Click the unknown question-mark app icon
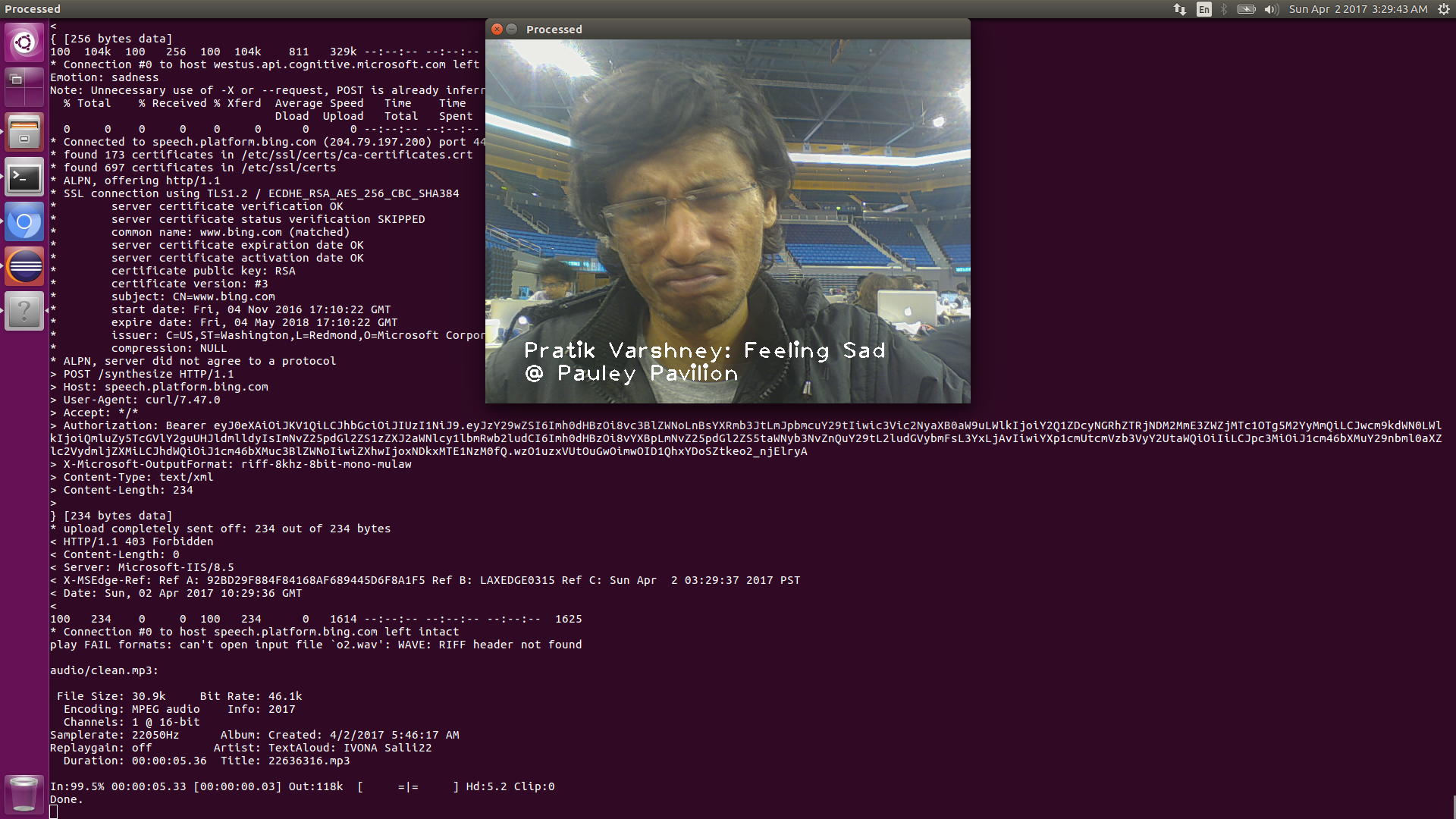The image size is (1456, 819). 24,311
